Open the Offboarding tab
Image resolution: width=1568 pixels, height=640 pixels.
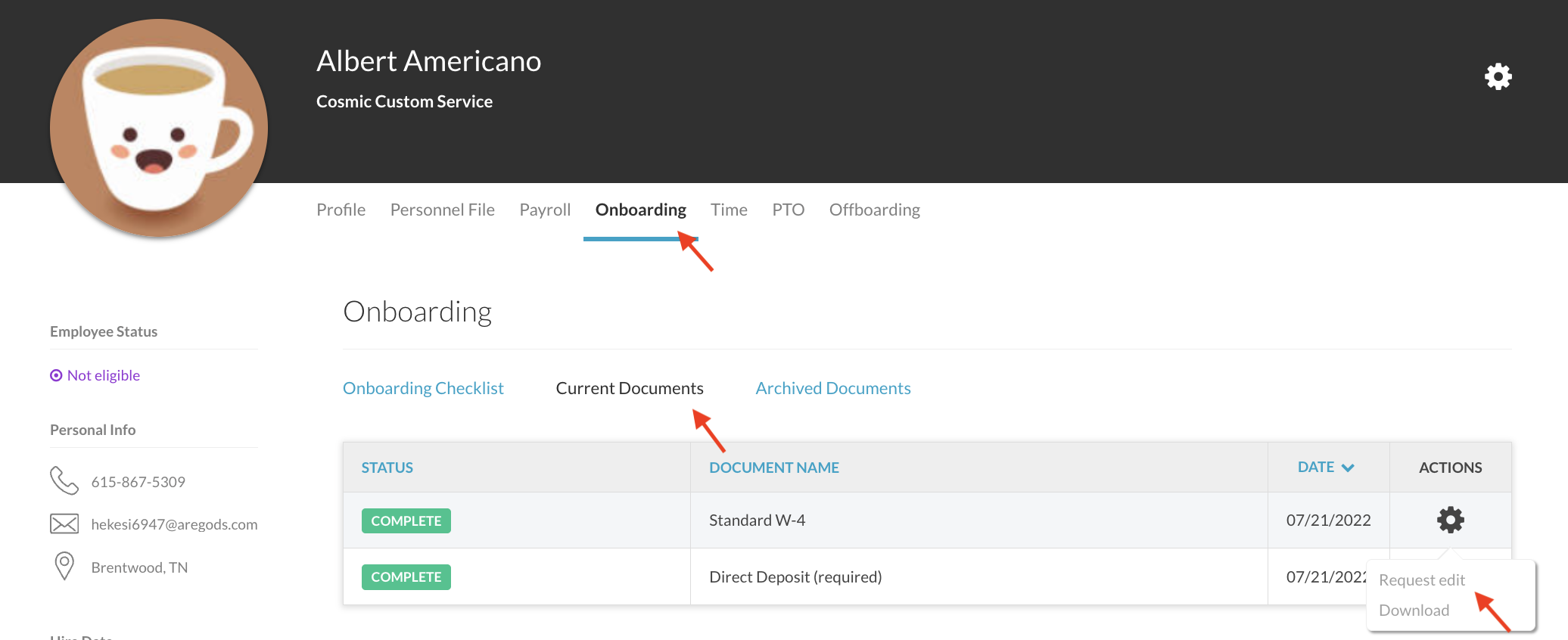[x=874, y=210]
